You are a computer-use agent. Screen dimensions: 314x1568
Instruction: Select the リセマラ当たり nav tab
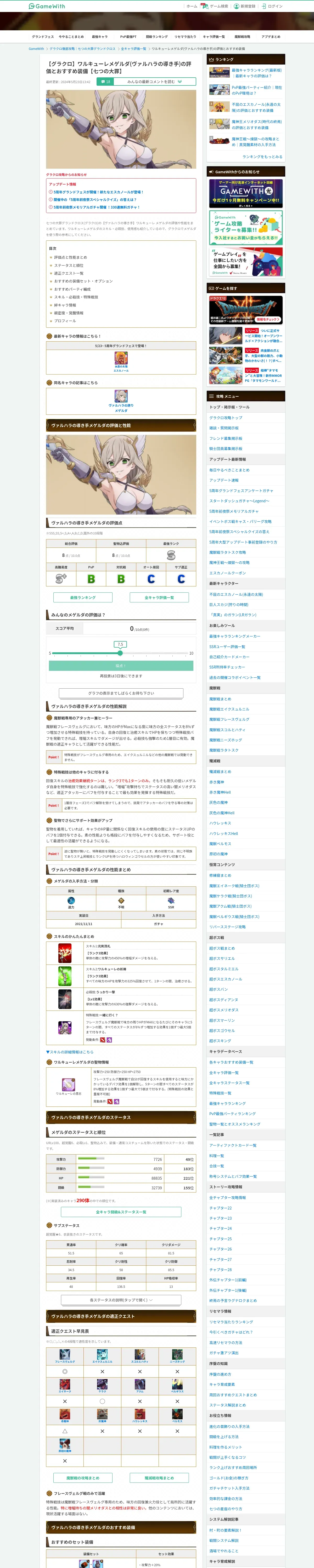[185, 37]
